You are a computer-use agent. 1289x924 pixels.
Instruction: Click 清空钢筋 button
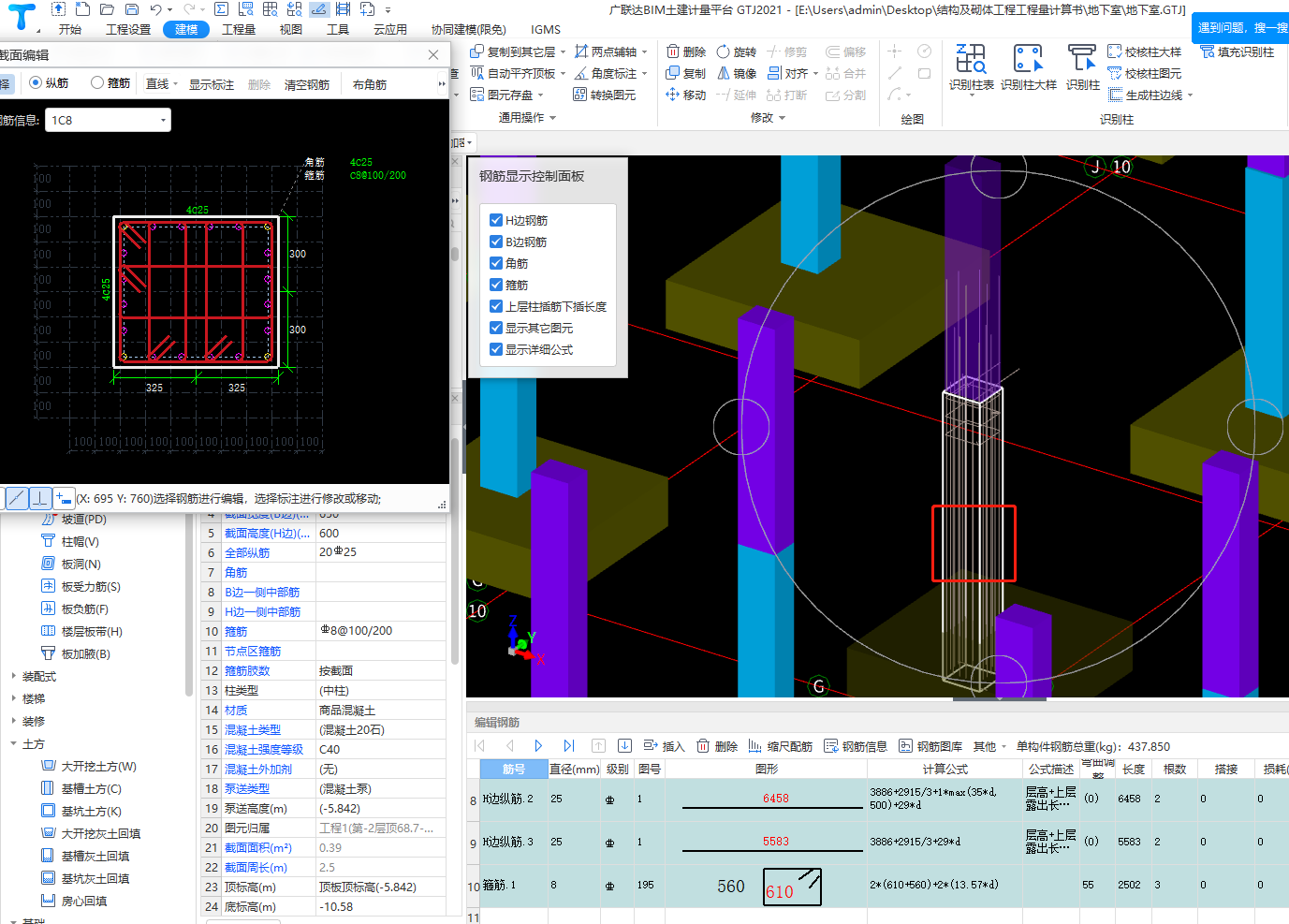307,84
